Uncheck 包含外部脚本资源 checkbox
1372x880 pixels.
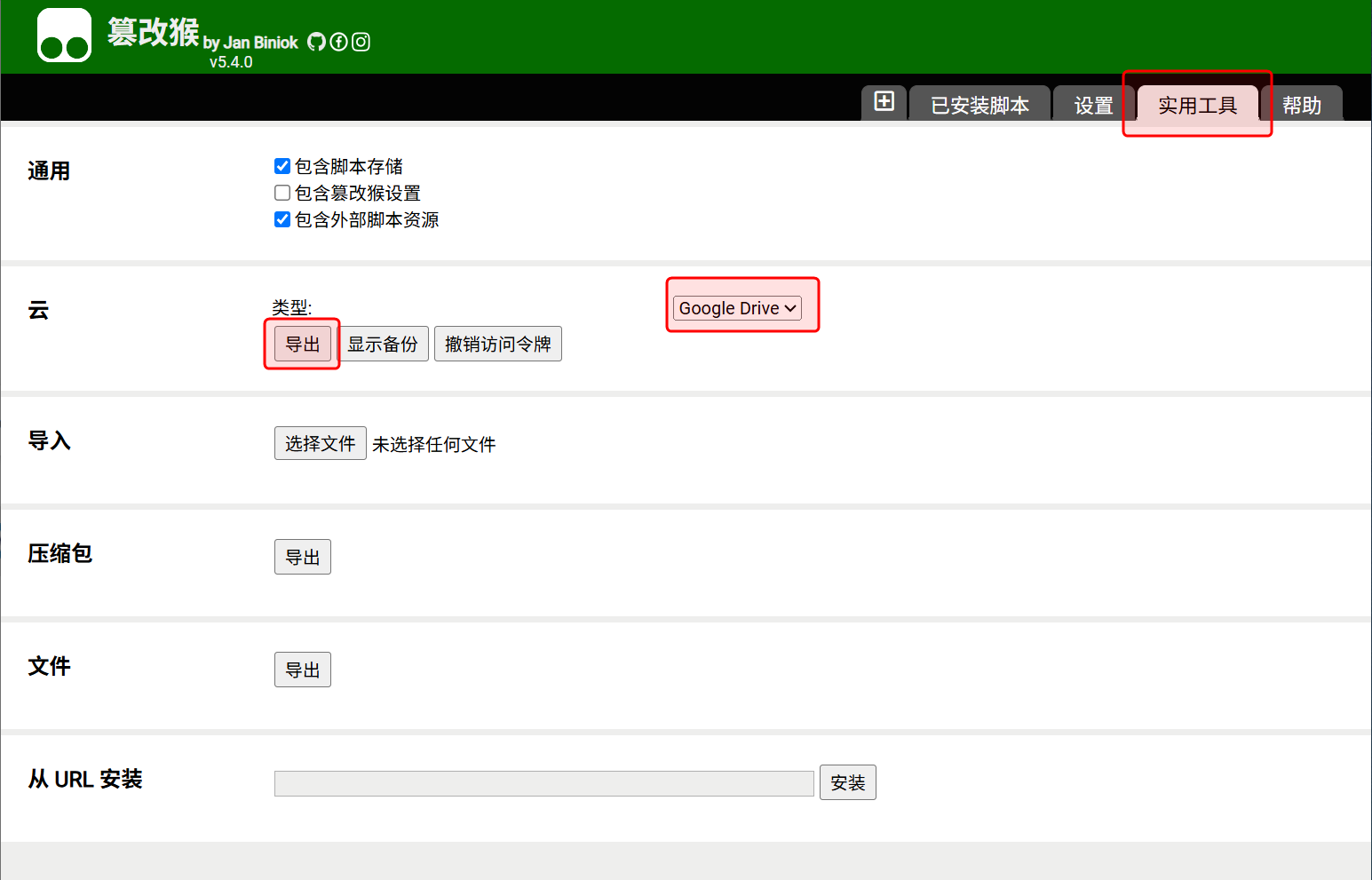[282, 219]
